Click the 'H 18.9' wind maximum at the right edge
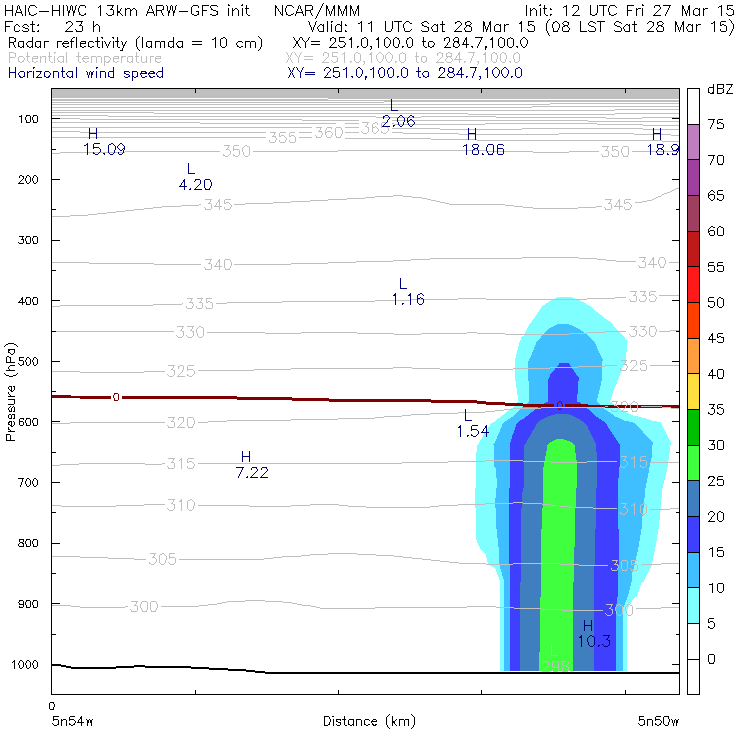Viewport: 740px width, 740px height. point(662,143)
